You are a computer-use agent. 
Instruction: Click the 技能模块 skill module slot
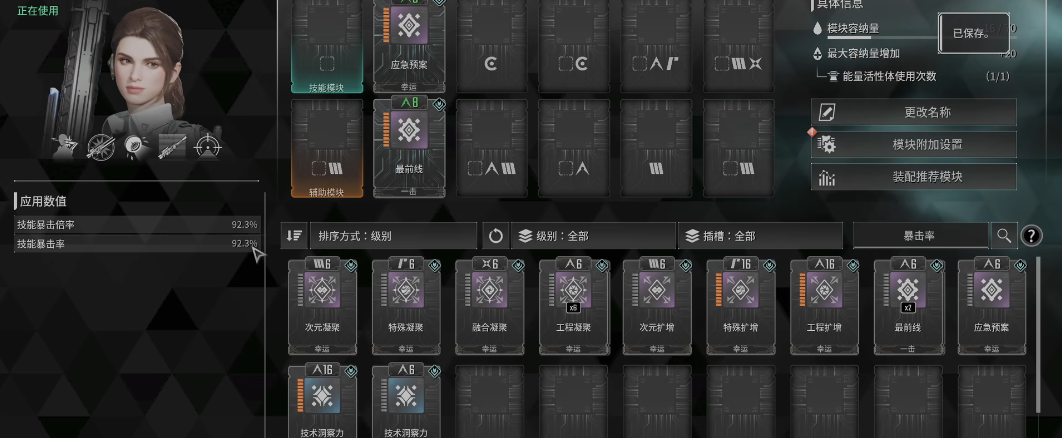point(327,45)
